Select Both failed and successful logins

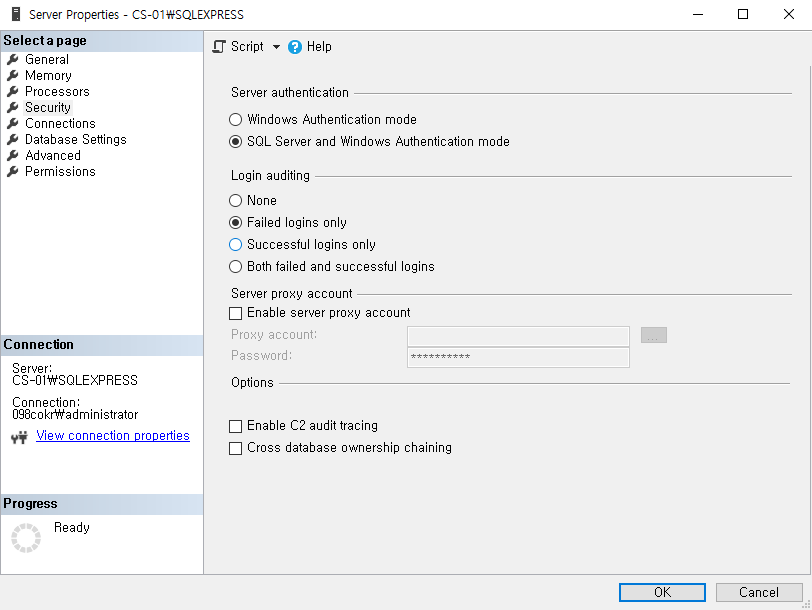[x=236, y=267]
